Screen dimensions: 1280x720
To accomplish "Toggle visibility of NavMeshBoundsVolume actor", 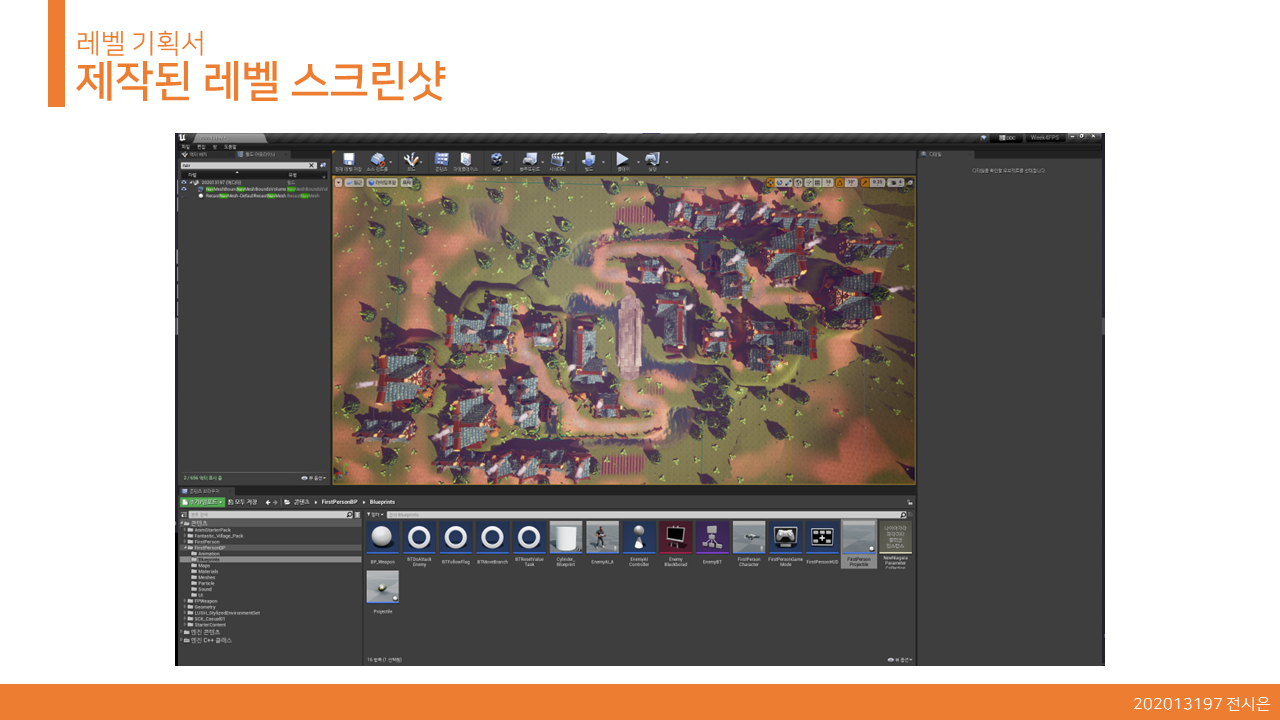I will [x=184, y=189].
